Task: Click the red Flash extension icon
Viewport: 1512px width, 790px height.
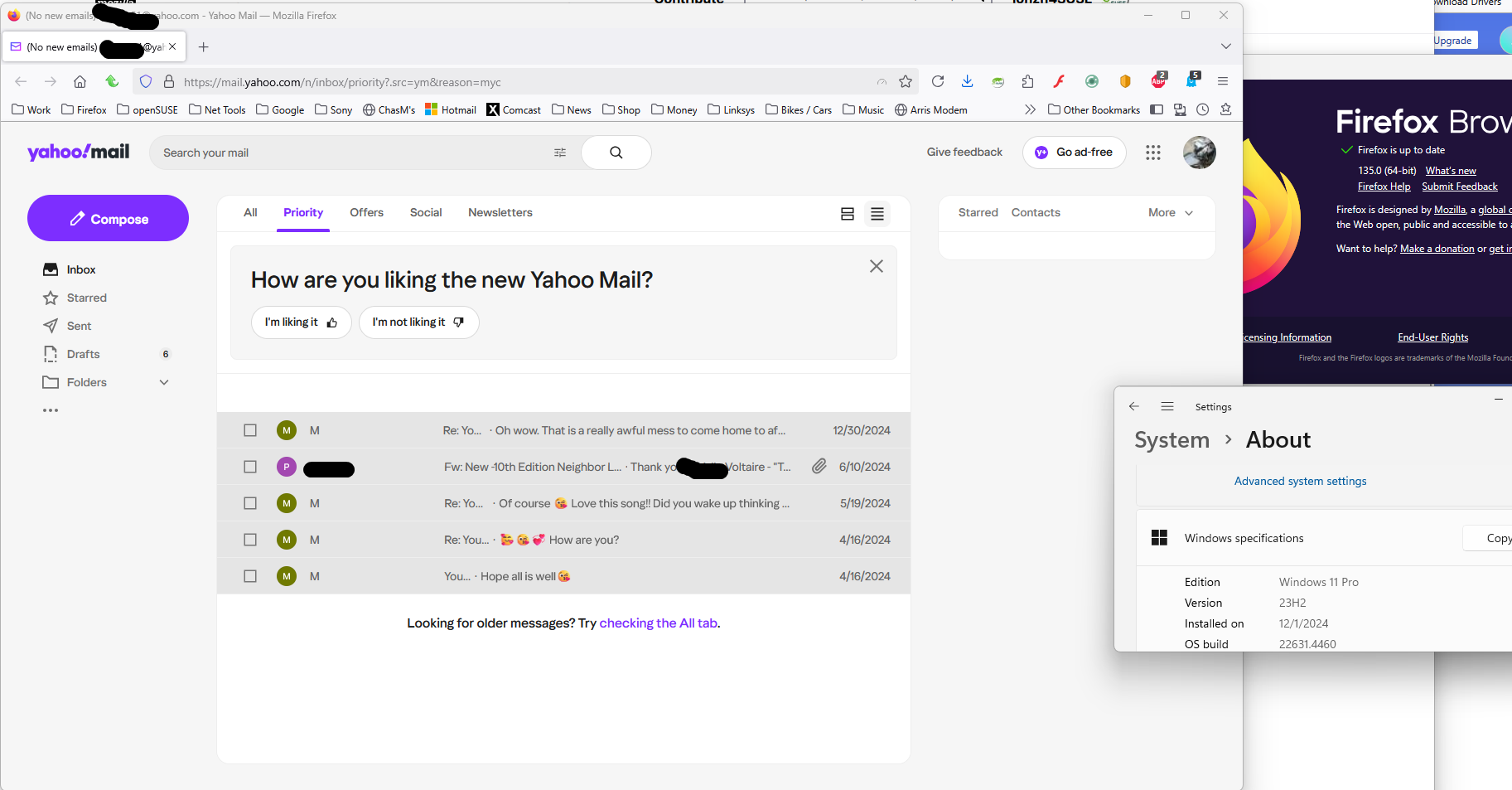Action: (x=1059, y=81)
